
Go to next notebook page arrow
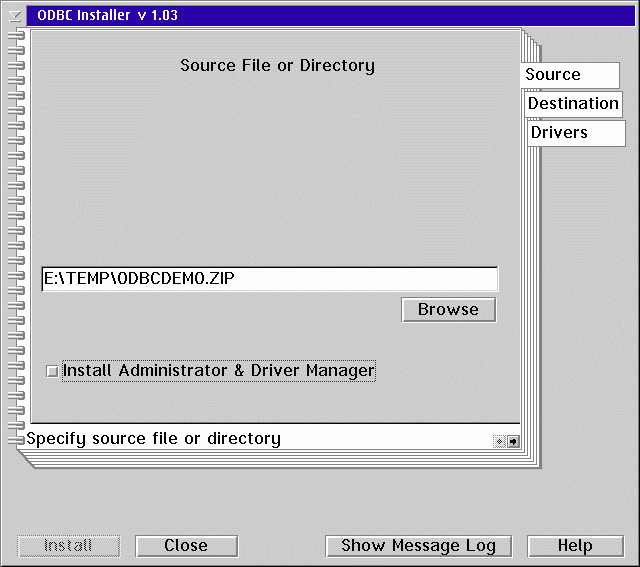pos(513,440)
